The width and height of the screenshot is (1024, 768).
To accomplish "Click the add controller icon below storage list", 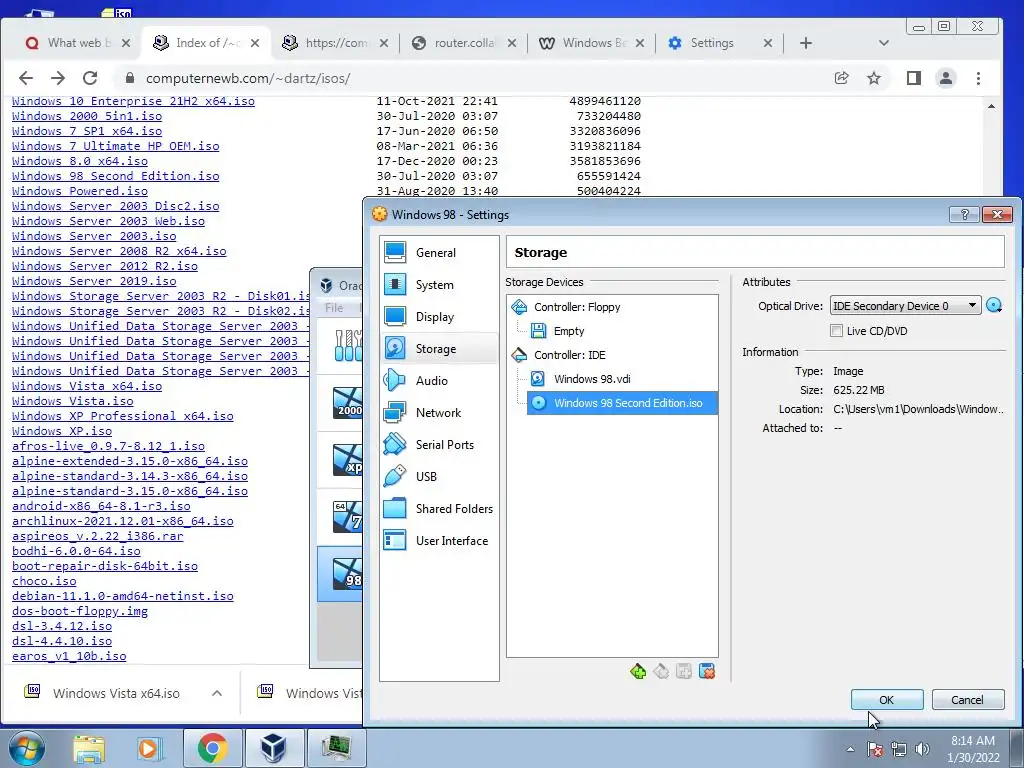I will pyautogui.click(x=638, y=671).
